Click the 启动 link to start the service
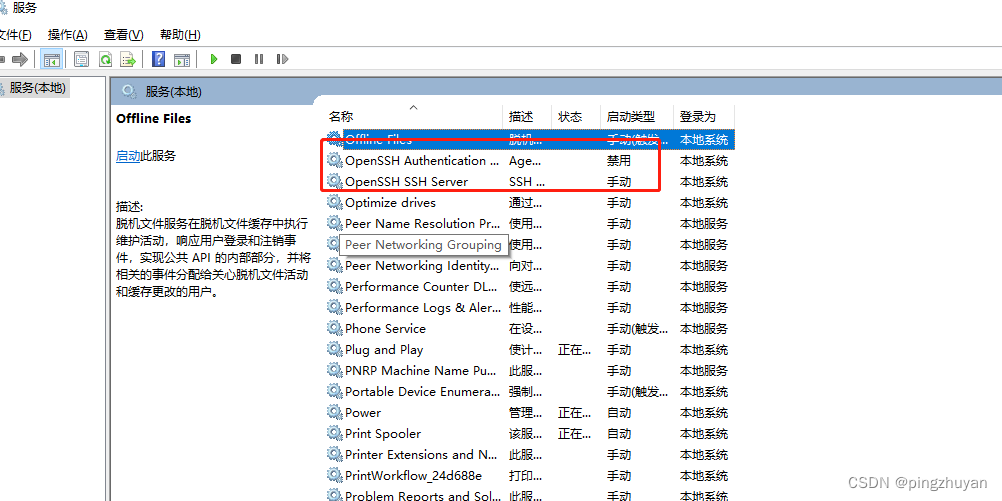1002x501 pixels. (x=128, y=156)
